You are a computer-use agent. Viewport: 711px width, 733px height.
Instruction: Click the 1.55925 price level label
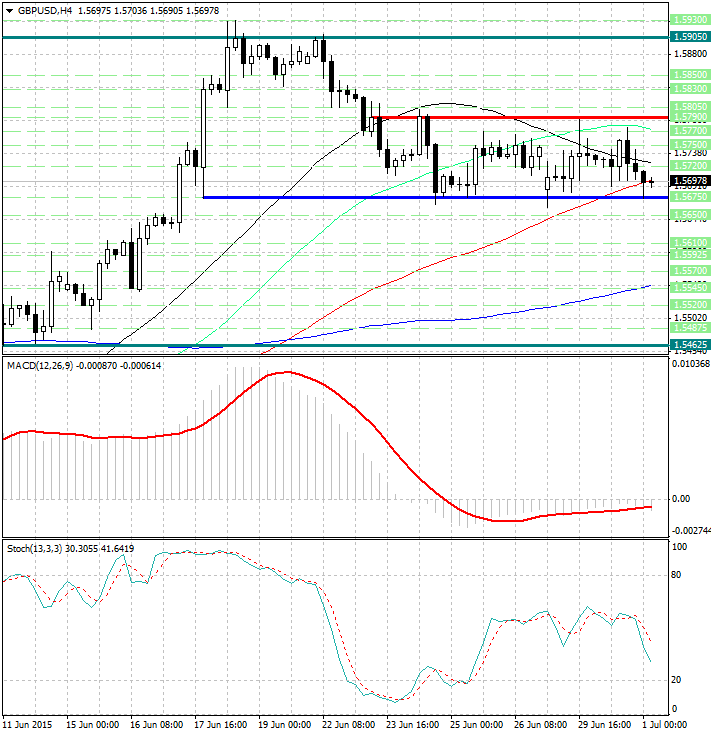690,254
